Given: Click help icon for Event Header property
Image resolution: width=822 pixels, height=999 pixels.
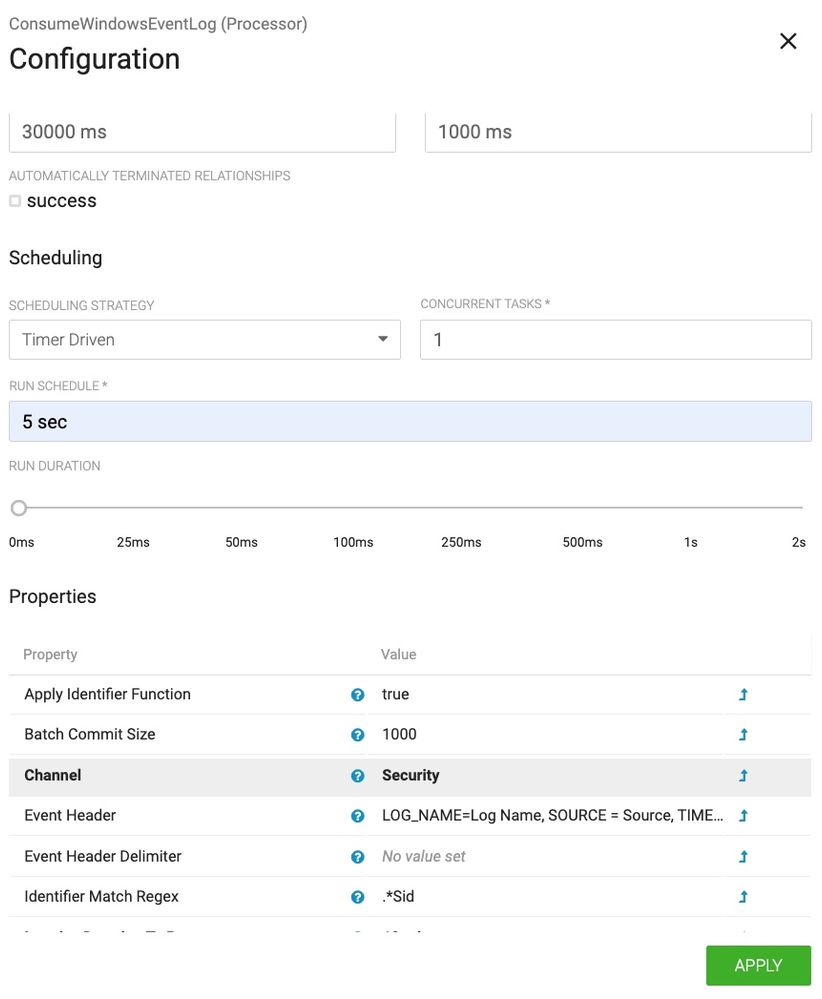Looking at the screenshot, I should click(358, 816).
